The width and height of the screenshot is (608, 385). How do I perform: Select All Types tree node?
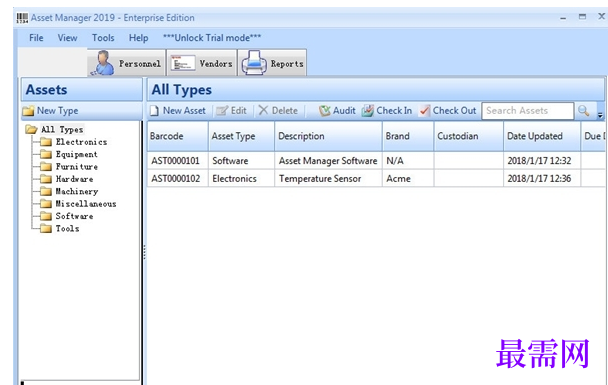click(x=62, y=129)
